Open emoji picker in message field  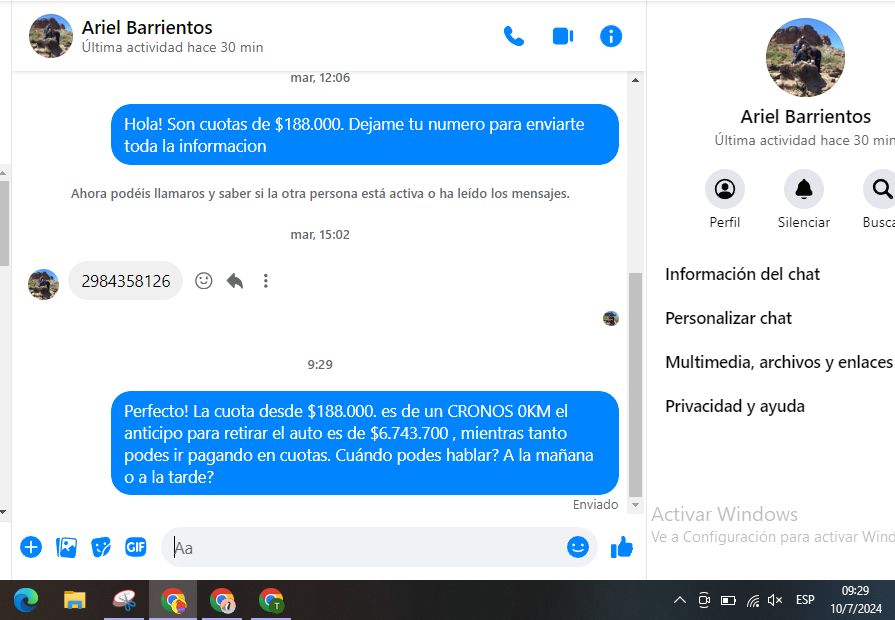coord(577,547)
